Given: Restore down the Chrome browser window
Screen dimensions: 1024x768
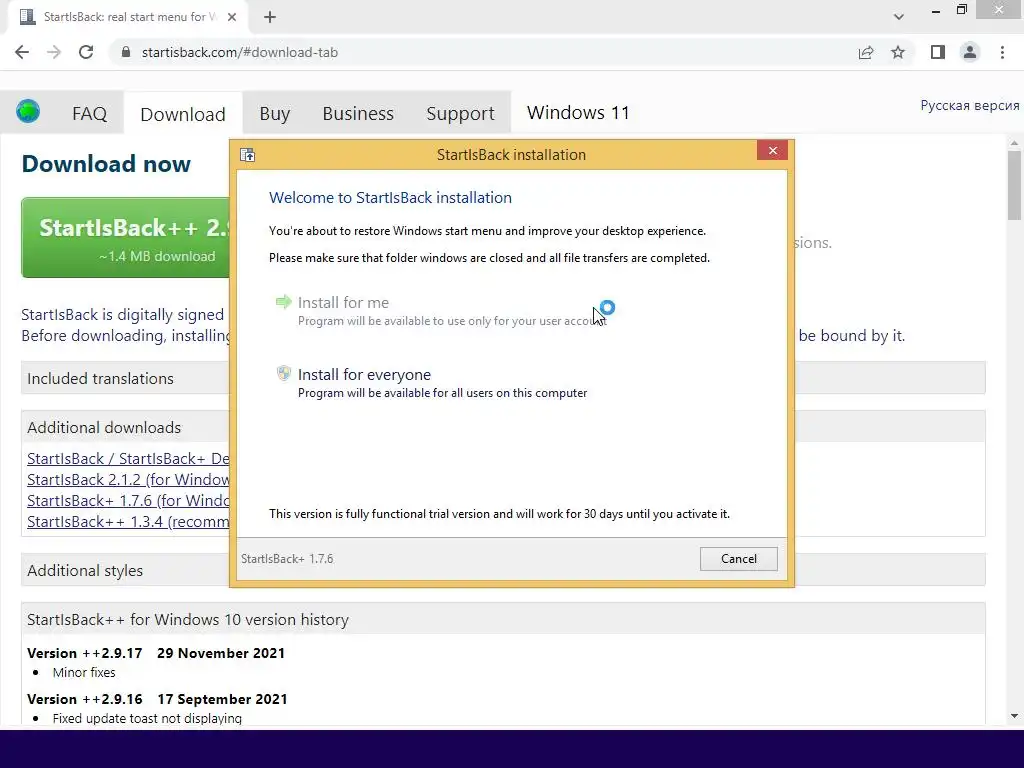Looking at the screenshot, I should pos(961,10).
